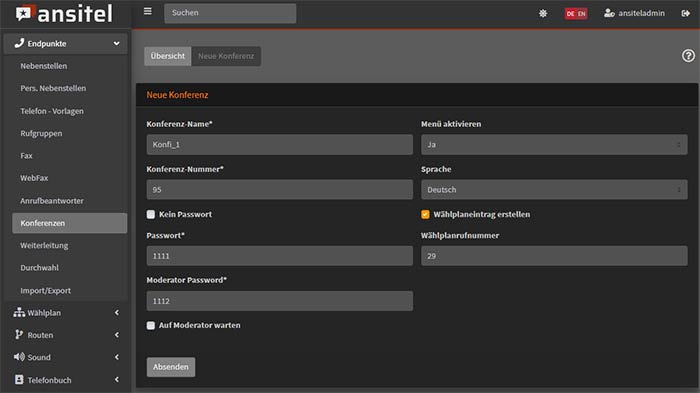Click the Telefonbuch address book icon
Image resolution: width=700 pixels, height=393 pixels.
tap(19, 380)
